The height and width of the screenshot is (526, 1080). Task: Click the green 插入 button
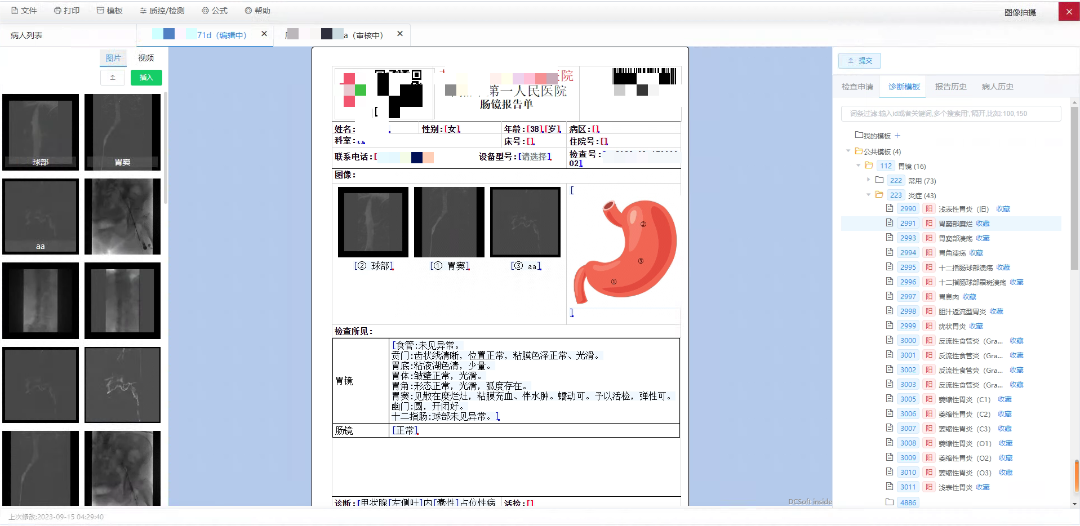[146, 78]
